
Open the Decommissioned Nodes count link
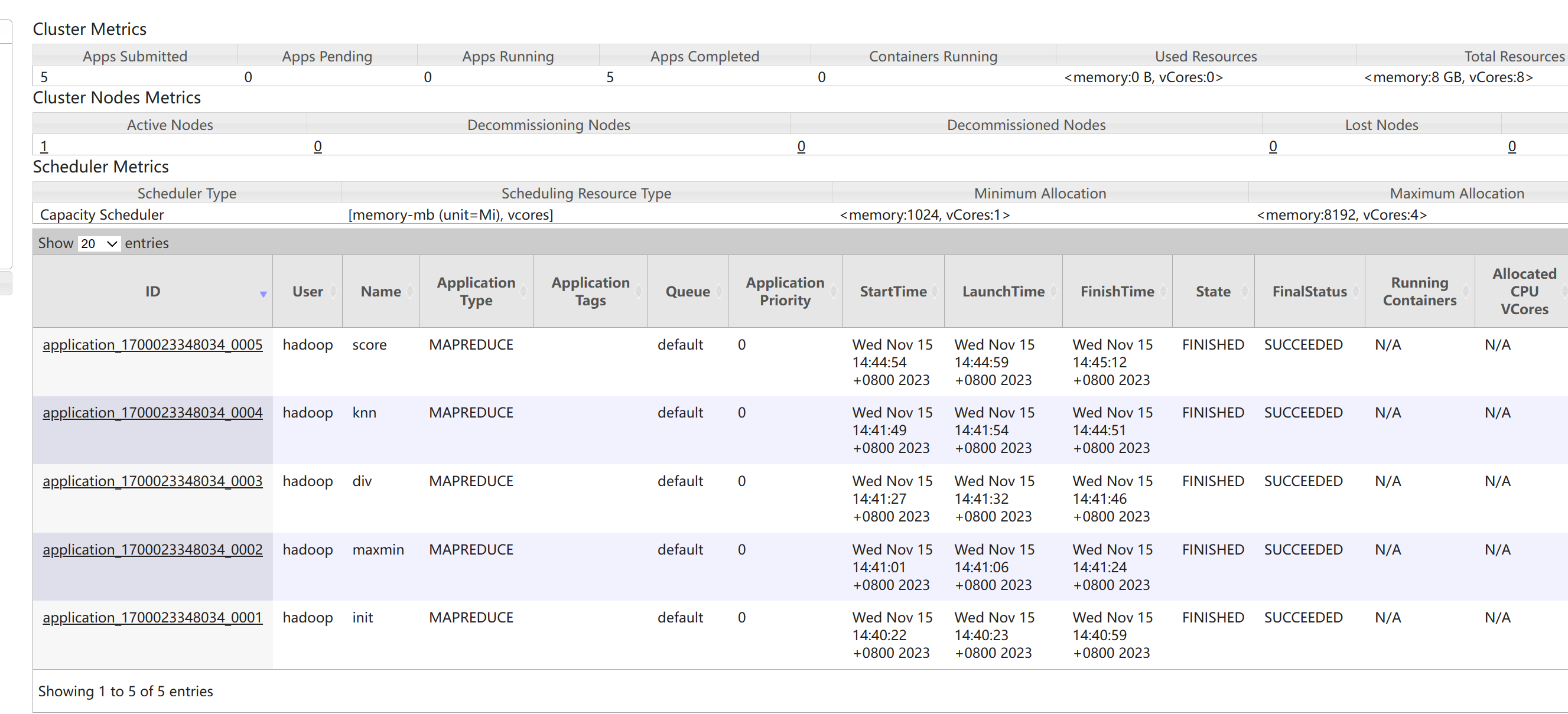pyautogui.click(x=801, y=146)
